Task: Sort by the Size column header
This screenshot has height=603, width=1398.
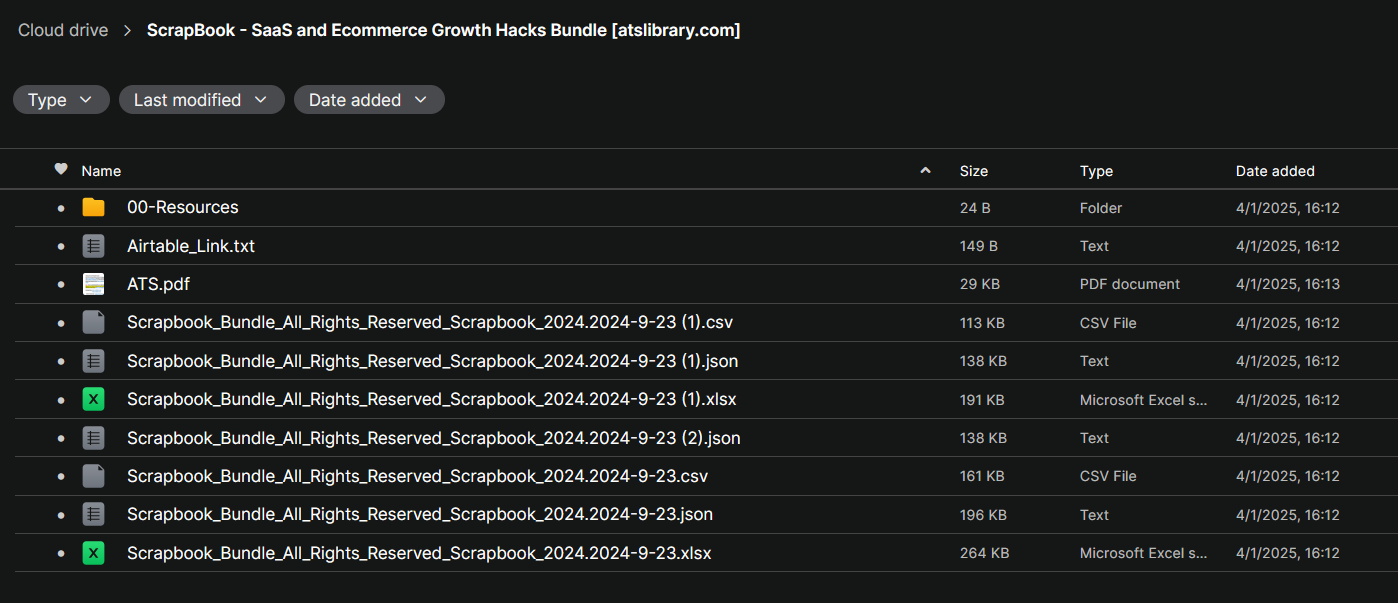Action: coord(974,171)
